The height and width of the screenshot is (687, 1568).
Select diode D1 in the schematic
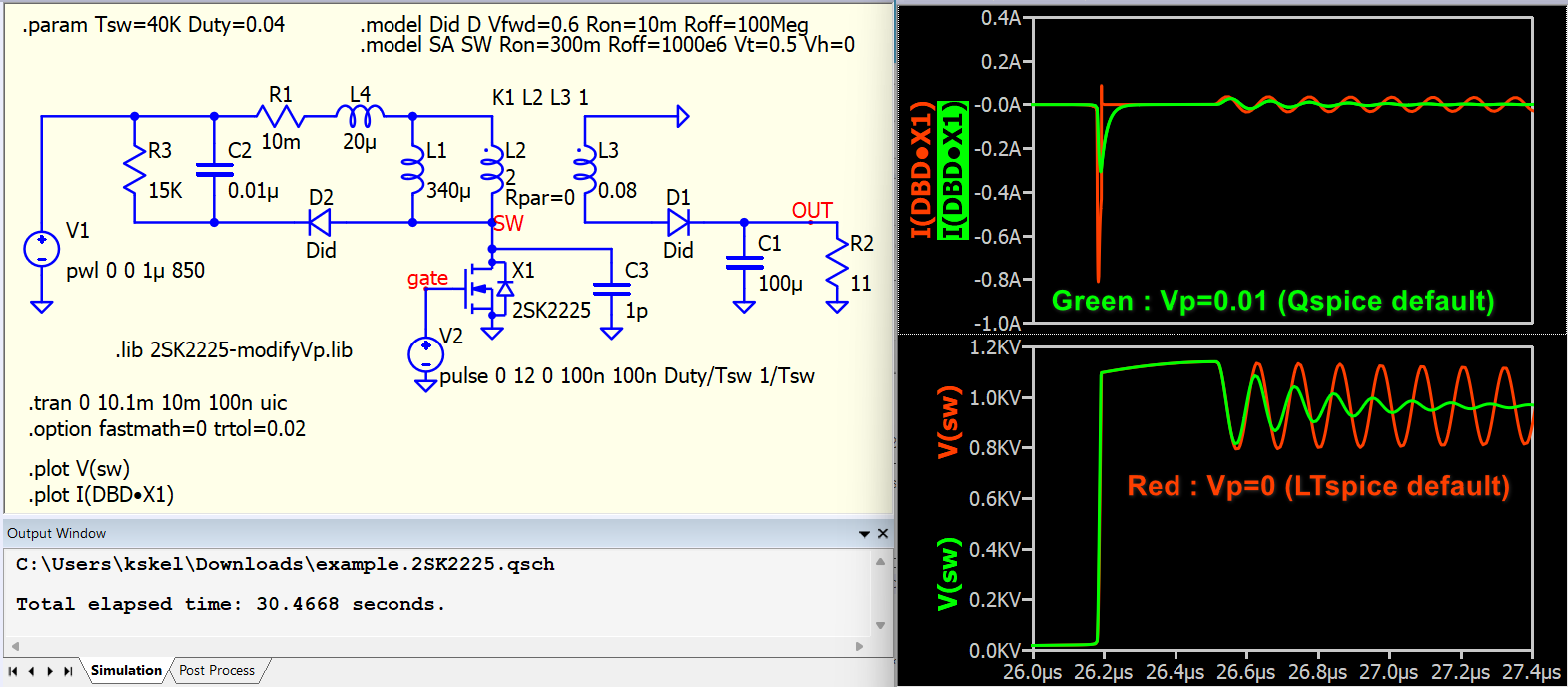pyautogui.click(x=679, y=223)
